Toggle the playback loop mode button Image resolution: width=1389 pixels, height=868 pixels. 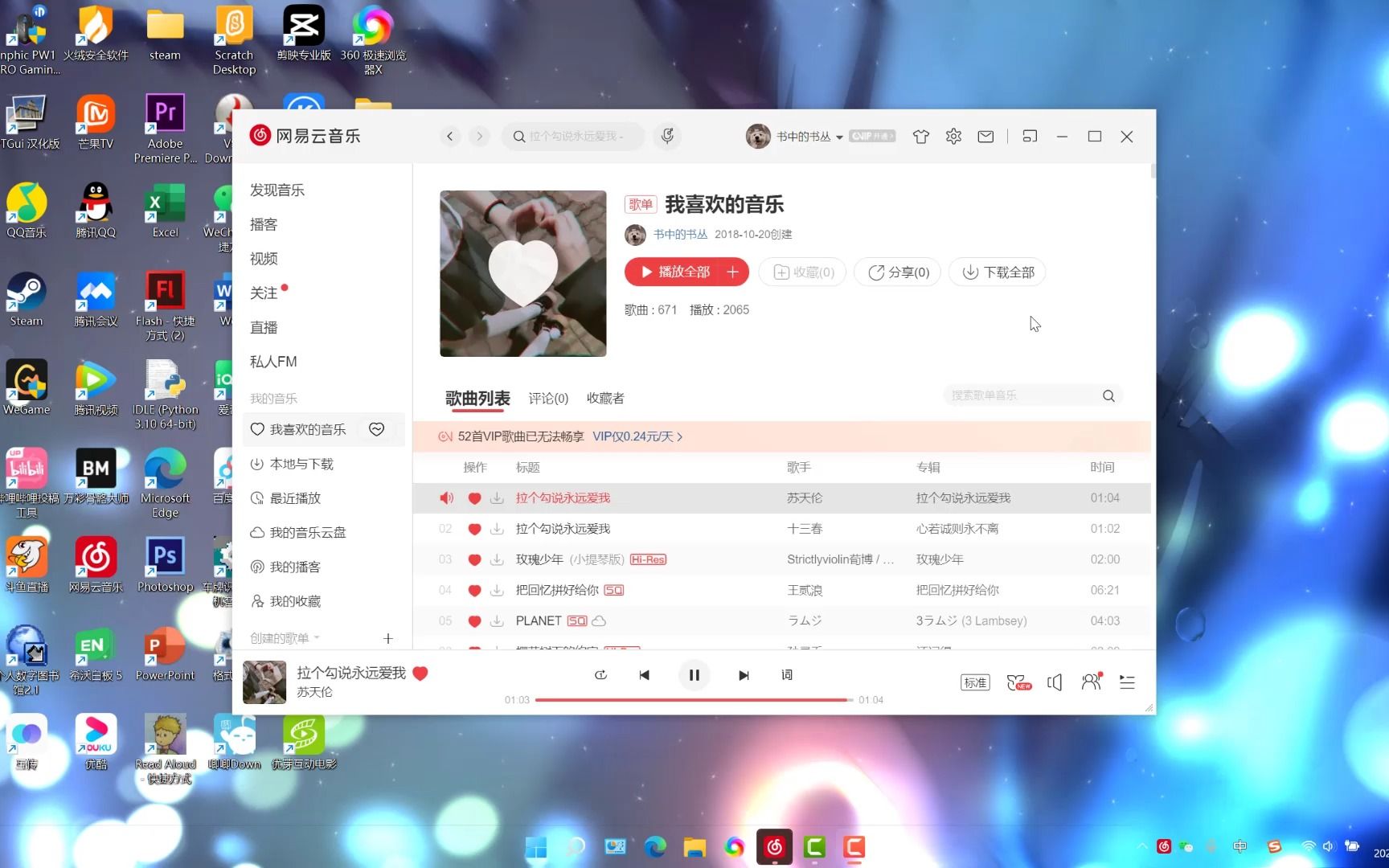coord(600,675)
